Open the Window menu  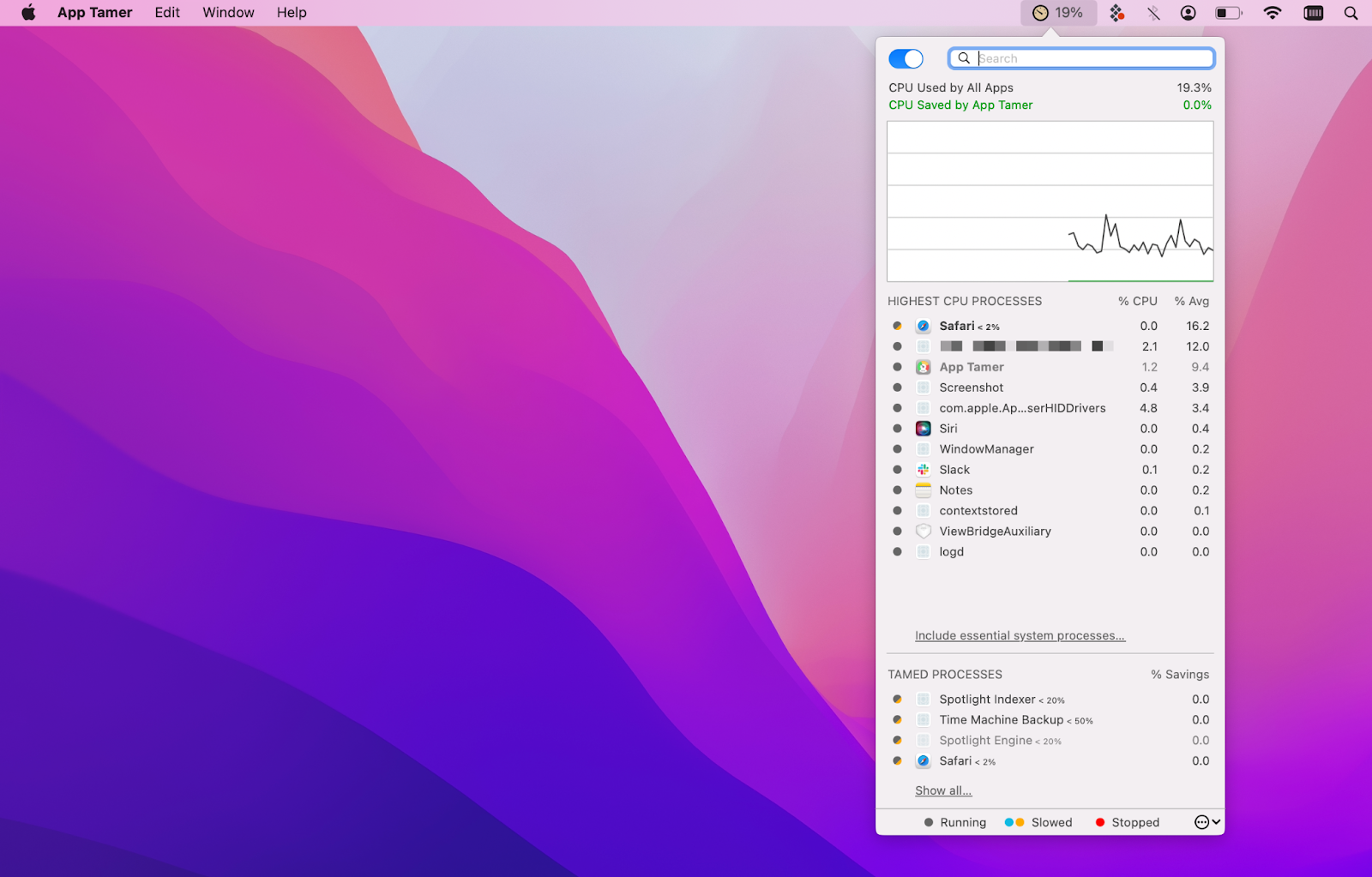(x=227, y=12)
